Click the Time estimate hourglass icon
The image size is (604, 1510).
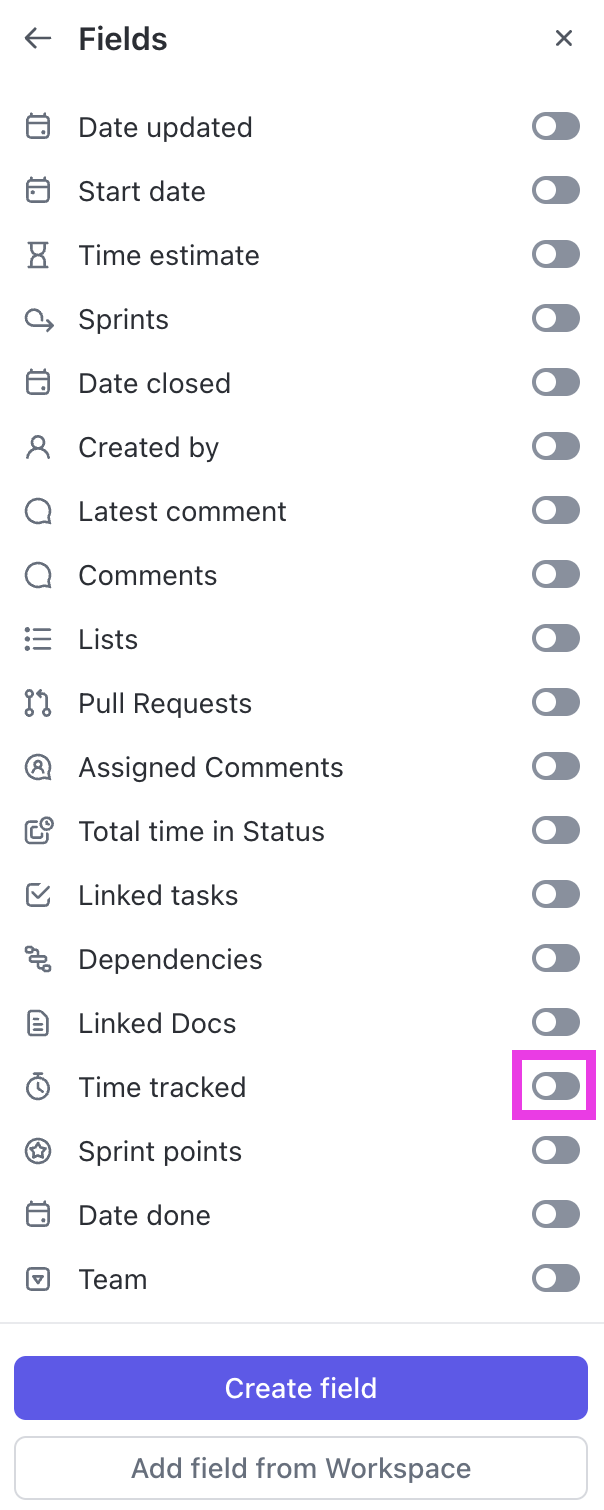pos(37,255)
